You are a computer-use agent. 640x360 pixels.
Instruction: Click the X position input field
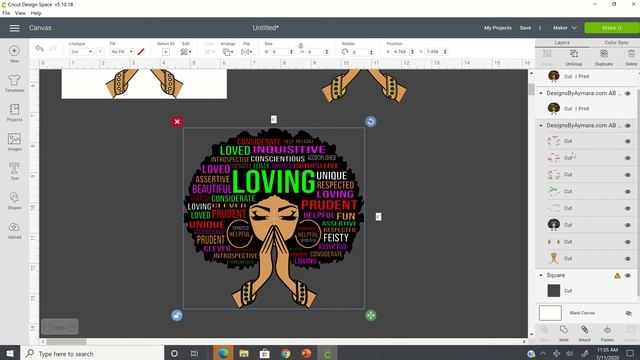coord(401,52)
